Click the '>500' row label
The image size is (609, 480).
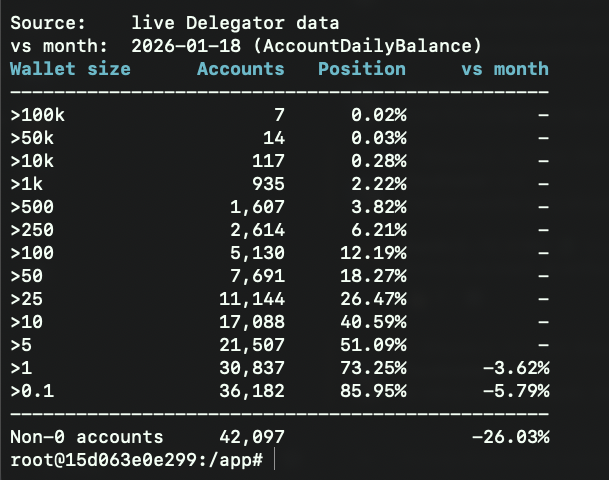click(32, 207)
